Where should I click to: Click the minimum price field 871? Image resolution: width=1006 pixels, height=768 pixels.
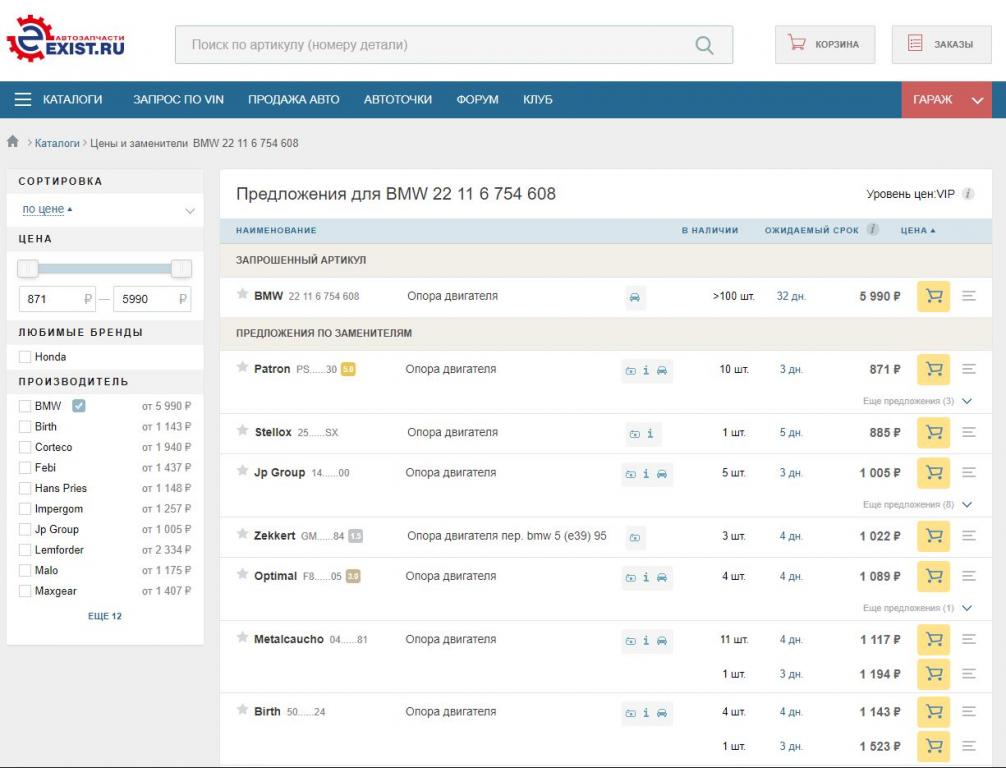point(57,299)
